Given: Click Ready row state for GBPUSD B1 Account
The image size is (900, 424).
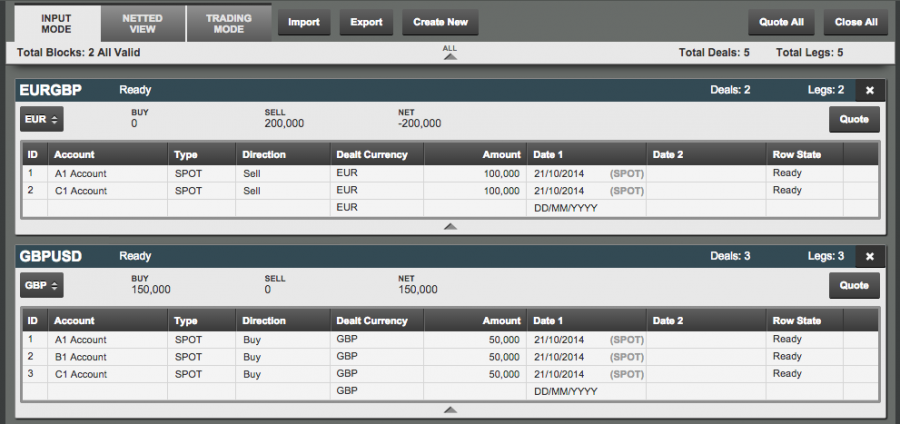Looking at the screenshot, I should [x=787, y=356].
